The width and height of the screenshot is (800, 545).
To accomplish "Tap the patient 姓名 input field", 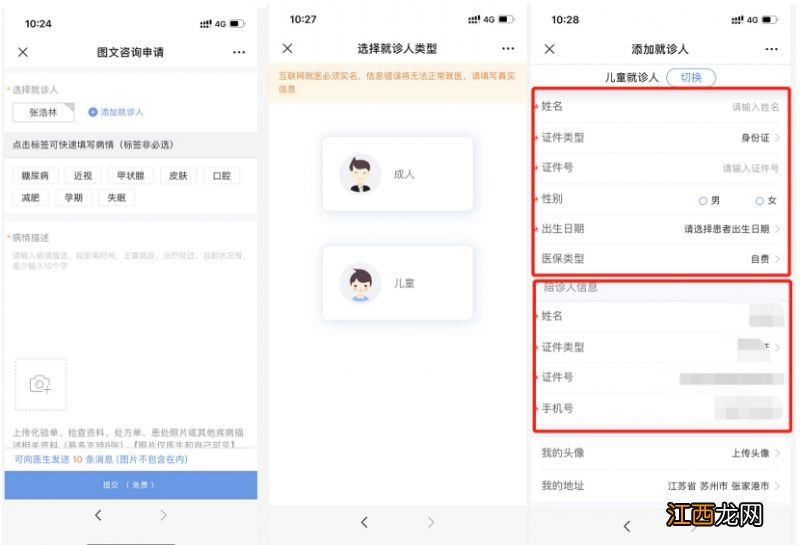I will click(x=661, y=107).
